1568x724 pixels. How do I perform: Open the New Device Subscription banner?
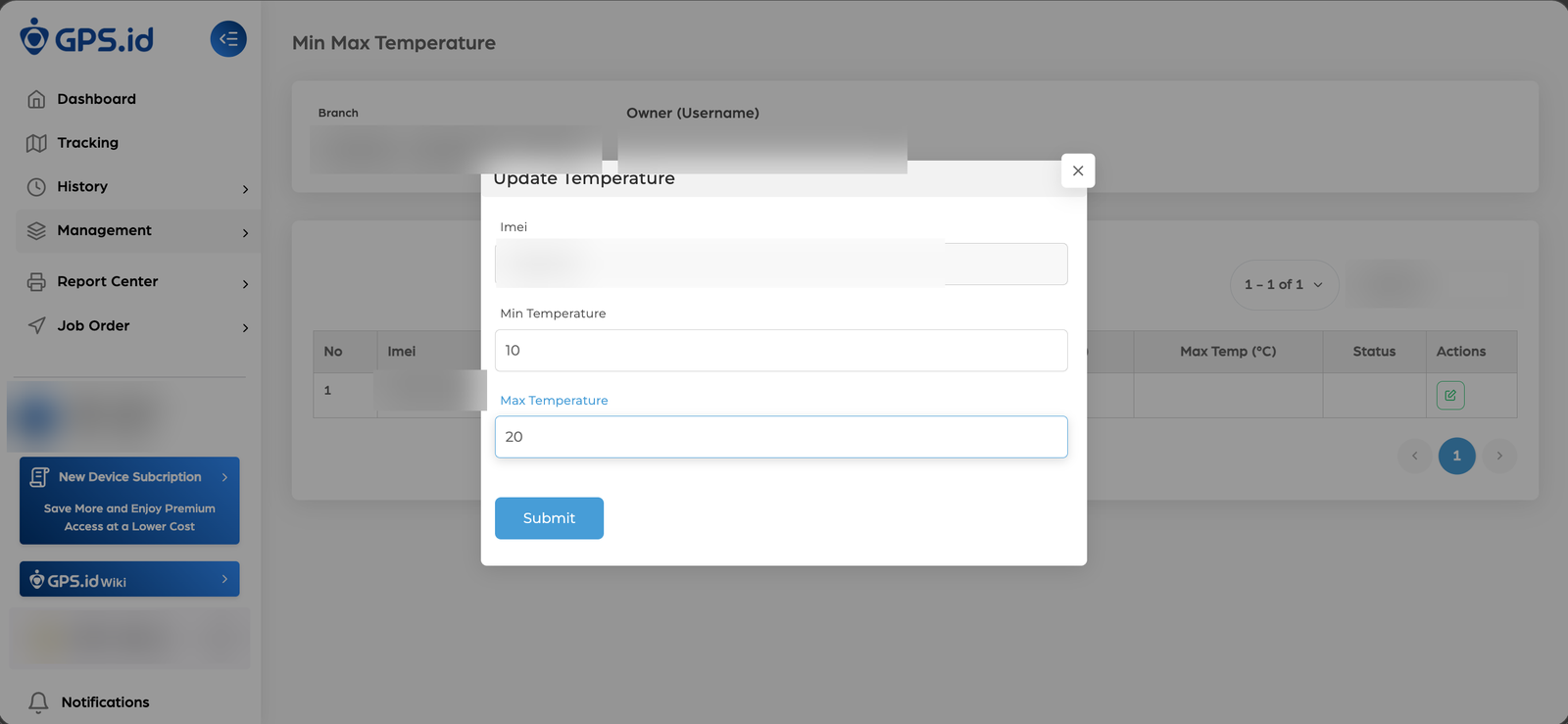[129, 501]
